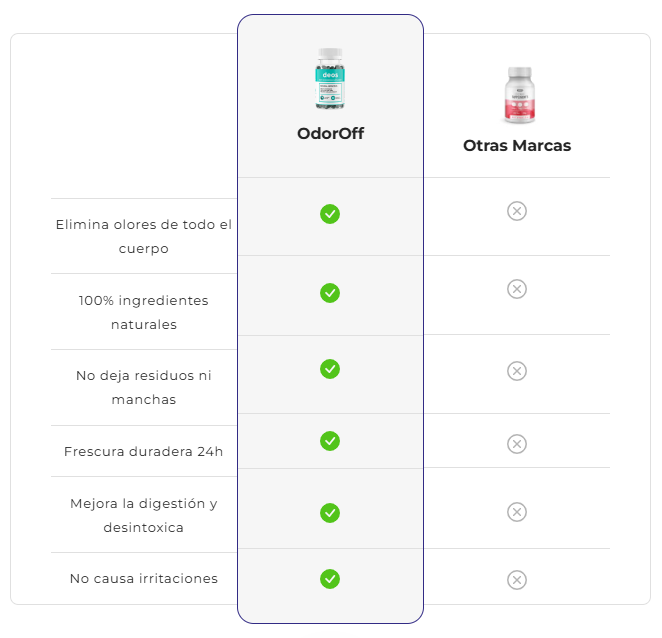Click the OdorOff product bottle image
This screenshot has height=638, width=662.
coord(330,78)
